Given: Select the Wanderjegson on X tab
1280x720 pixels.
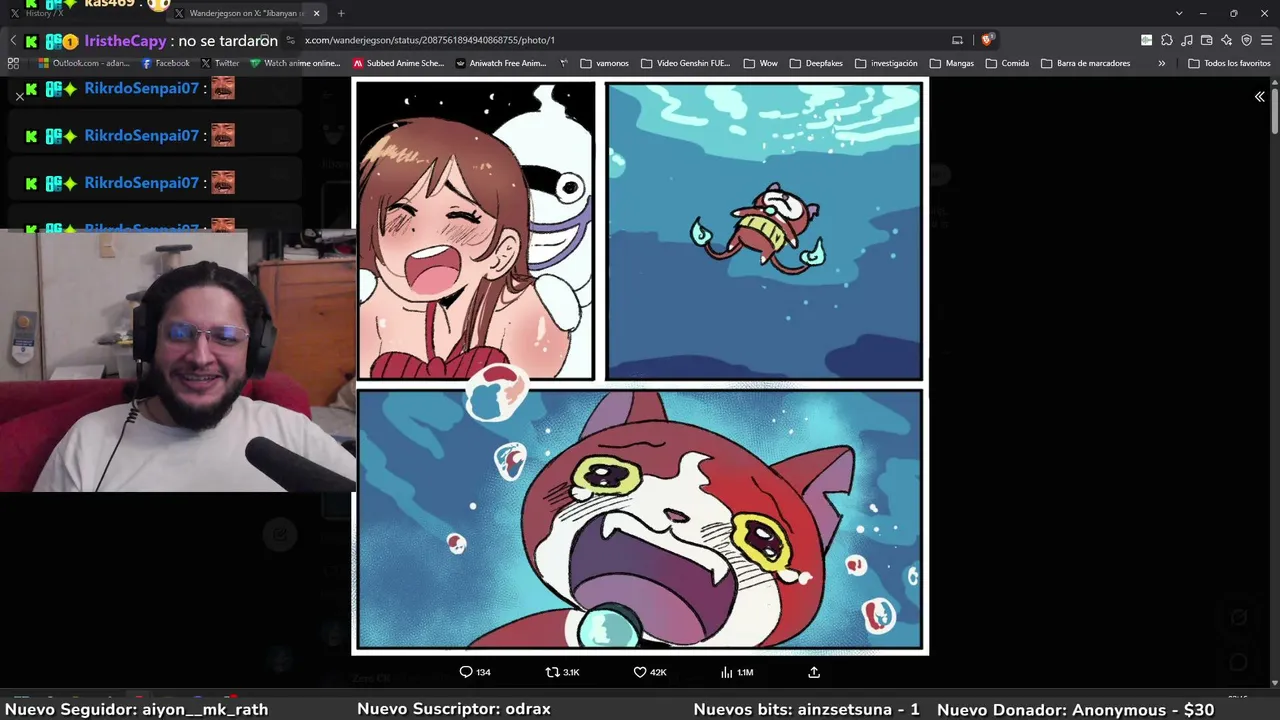Looking at the screenshot, I should click(x=245, y=13).
